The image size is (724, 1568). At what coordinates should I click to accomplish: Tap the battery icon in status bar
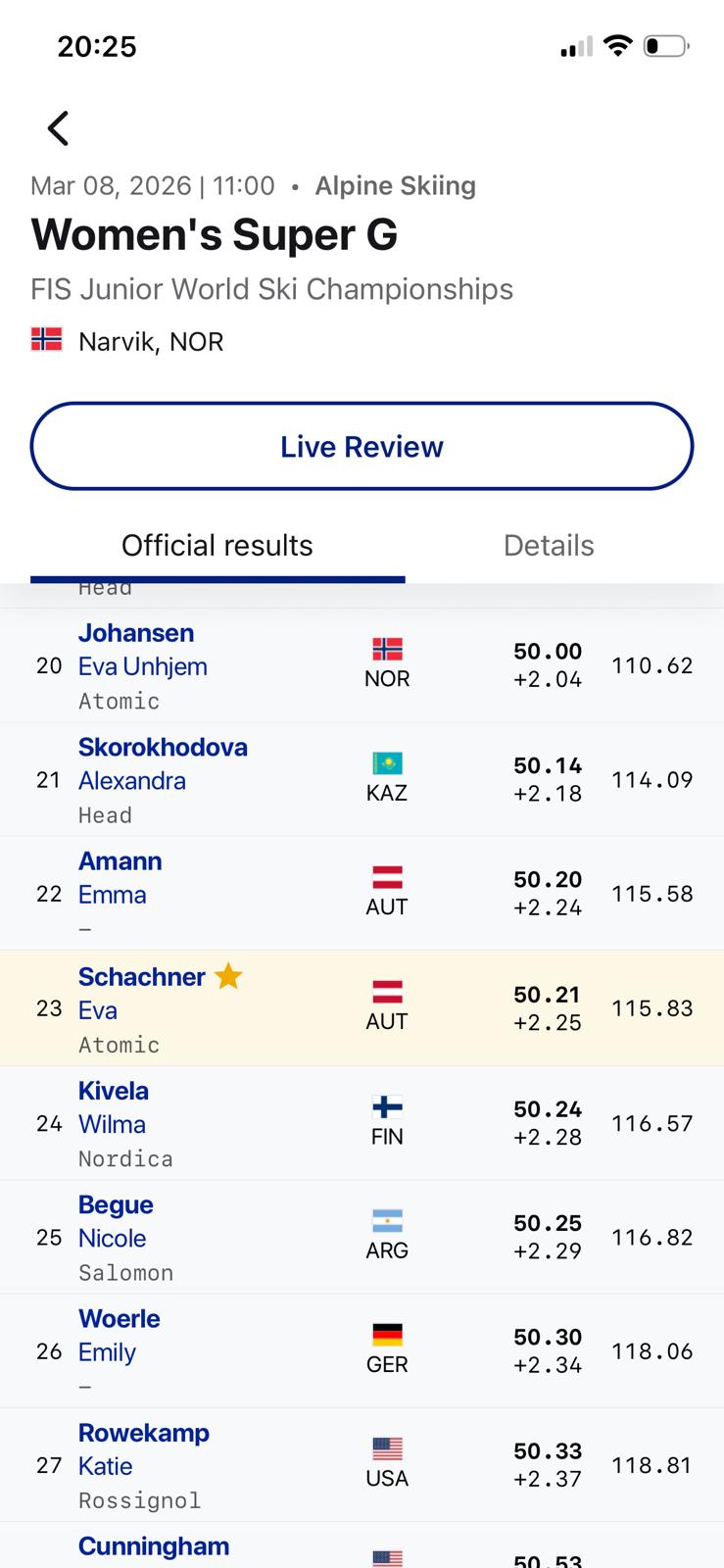pos(666,46)
